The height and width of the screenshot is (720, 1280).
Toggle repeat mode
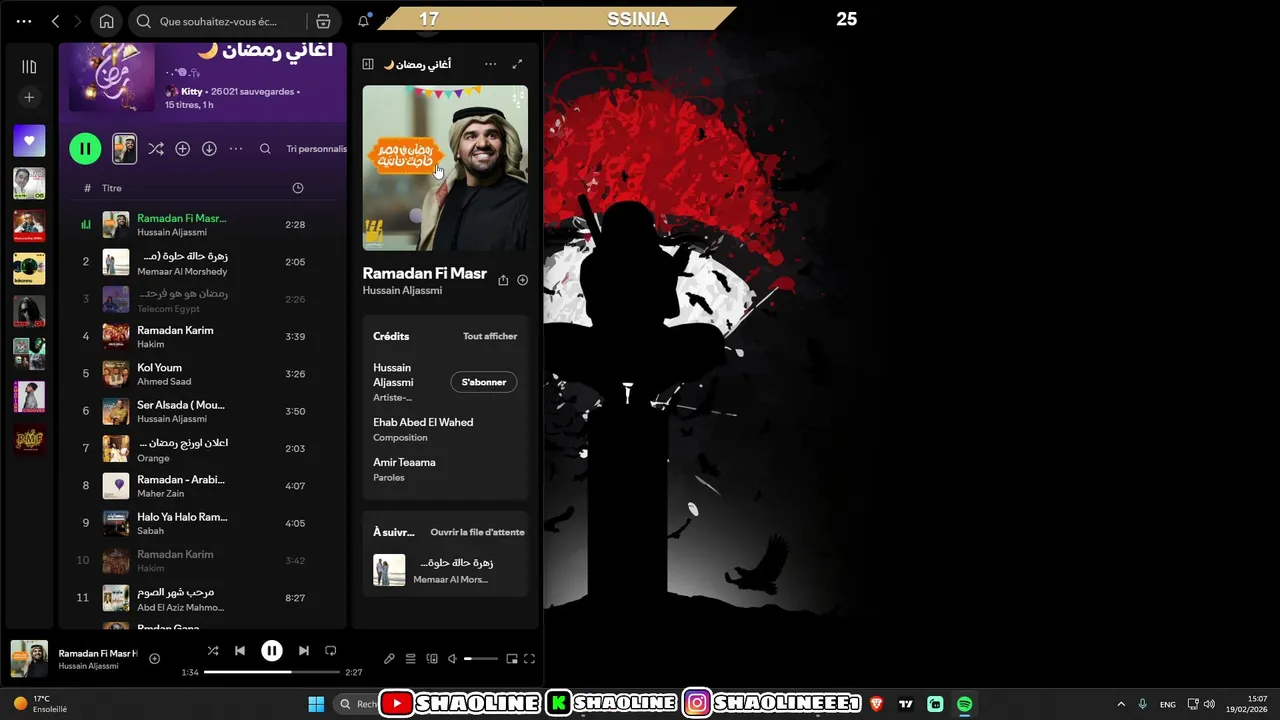(x=331, y=651)
